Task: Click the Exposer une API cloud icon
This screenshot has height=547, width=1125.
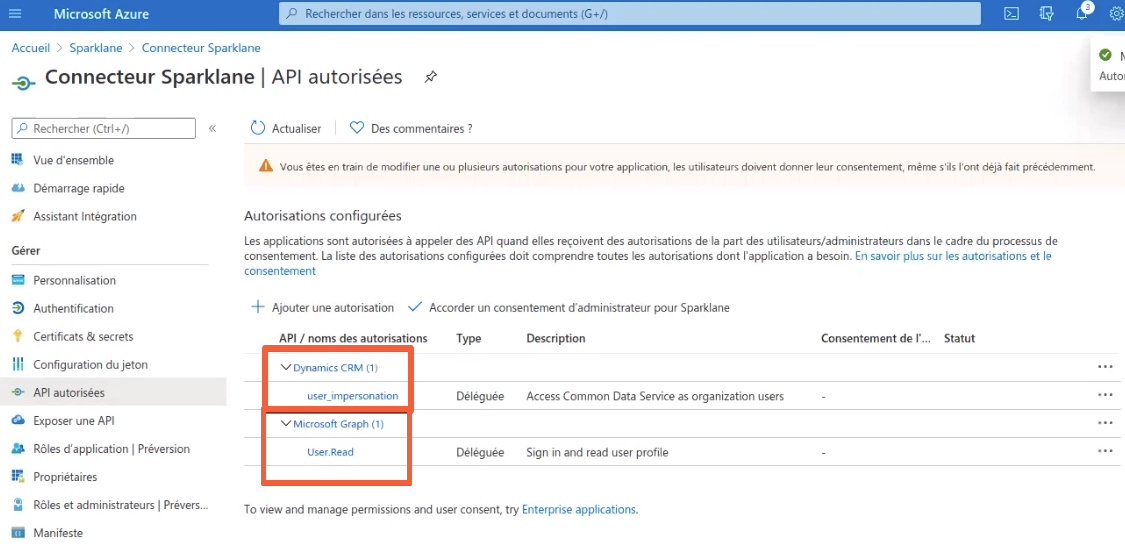Action: click(19, 421)
